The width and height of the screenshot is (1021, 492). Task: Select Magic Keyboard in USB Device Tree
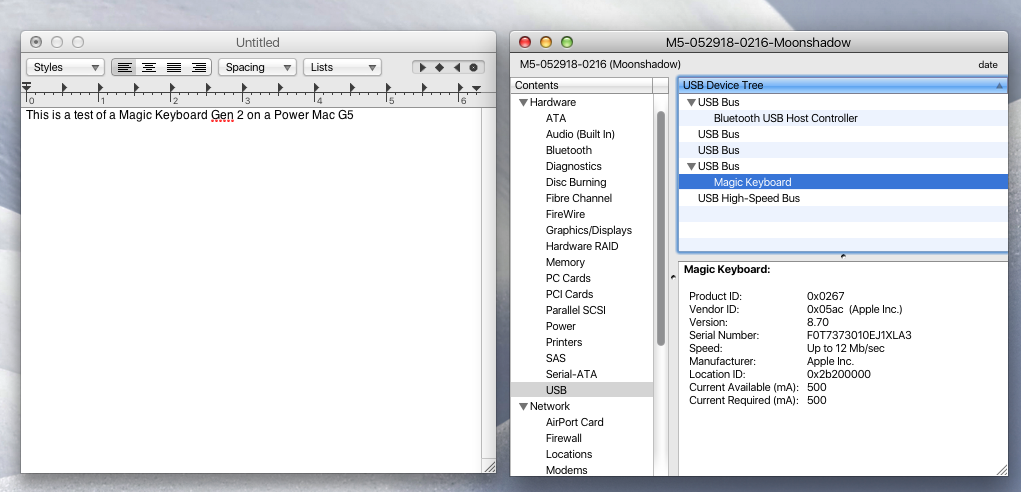coord(843,182)
